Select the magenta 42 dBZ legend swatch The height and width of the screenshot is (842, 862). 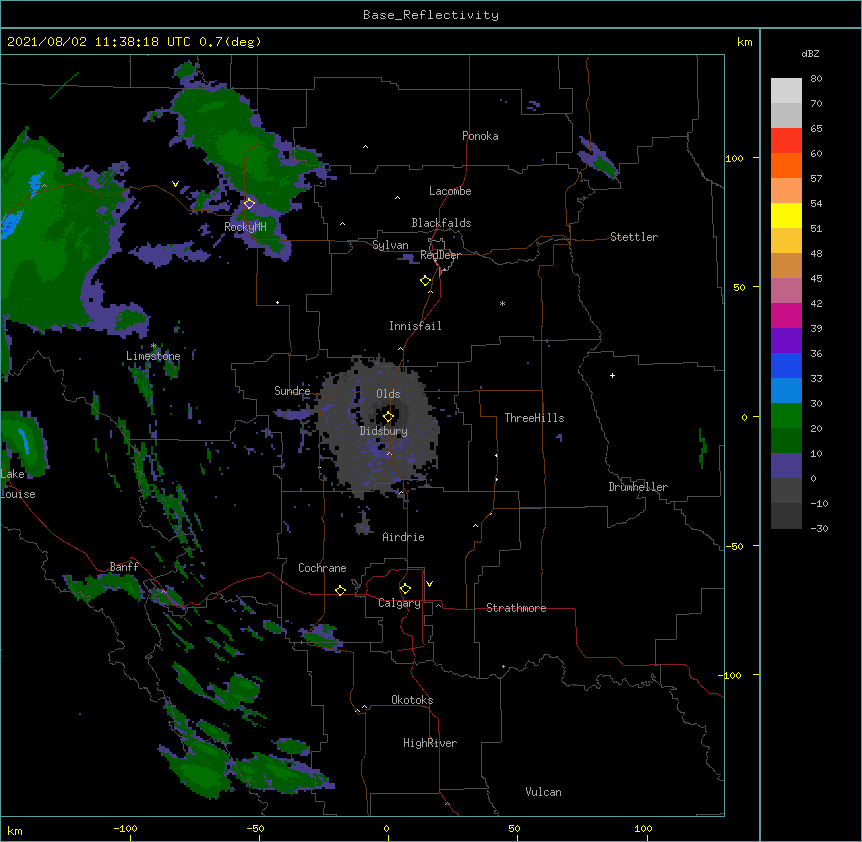coord(786,315)
